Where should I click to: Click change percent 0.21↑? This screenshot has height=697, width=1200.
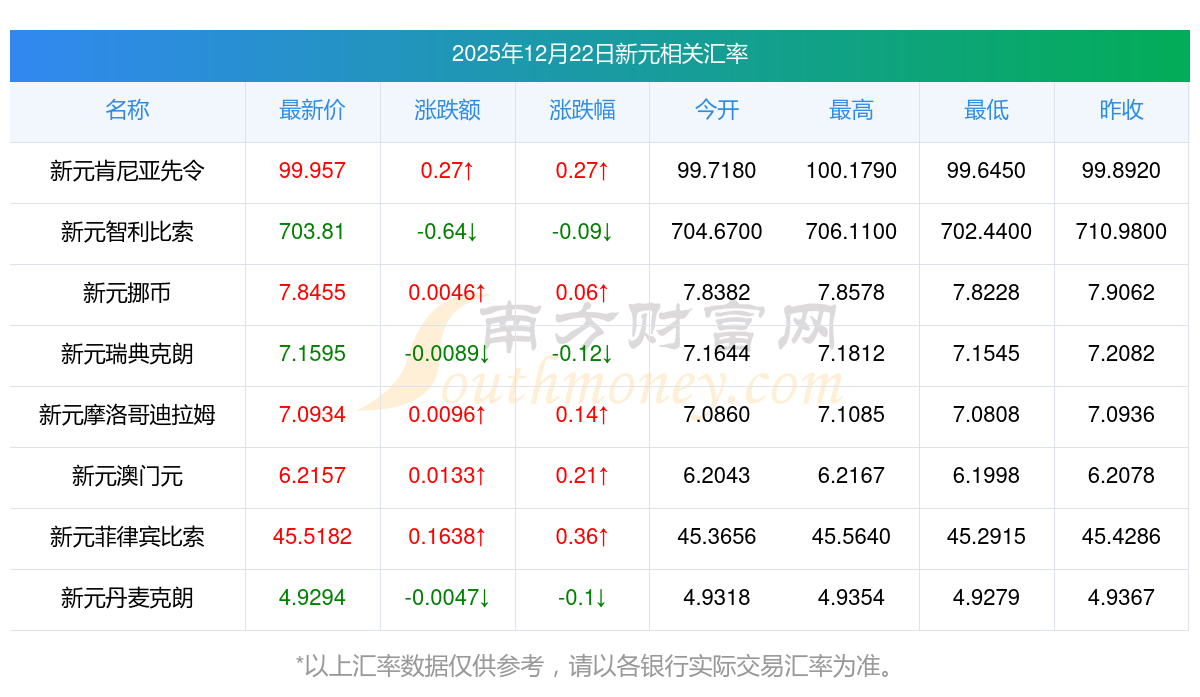[582, 476]
